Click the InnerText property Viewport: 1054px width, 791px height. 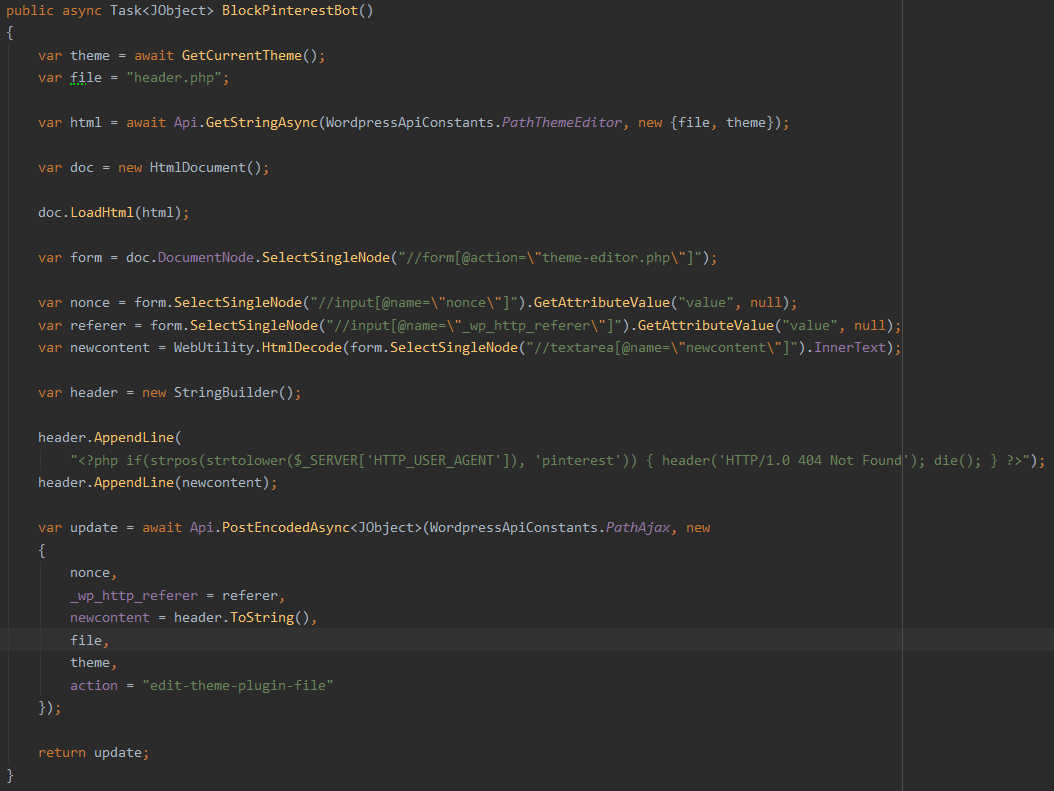[850, 348]
